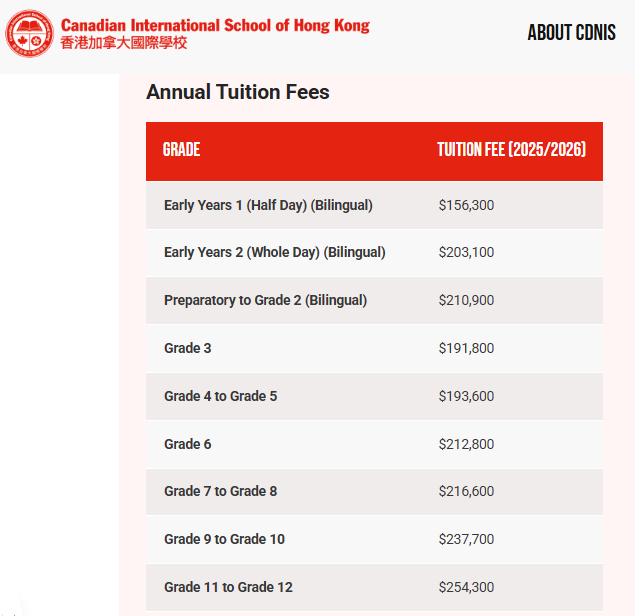Select the Grade 4 to Grade 5 row
This screenshot has width=635, height=616.
pos(220,396)
